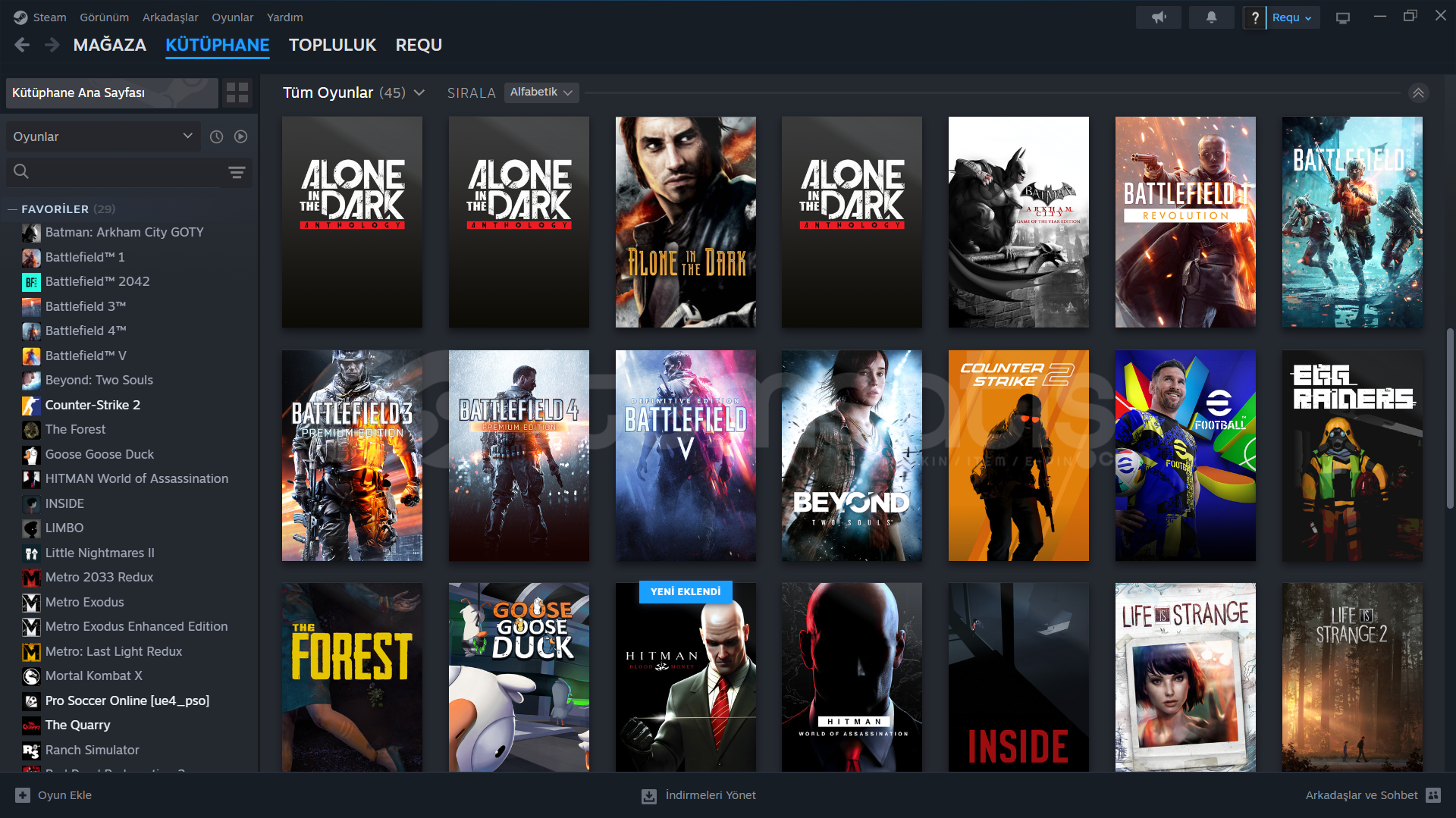The image size is (1456, 818).
Task: Collapse library header with double chevron
Action: [x=1418, y=92]
